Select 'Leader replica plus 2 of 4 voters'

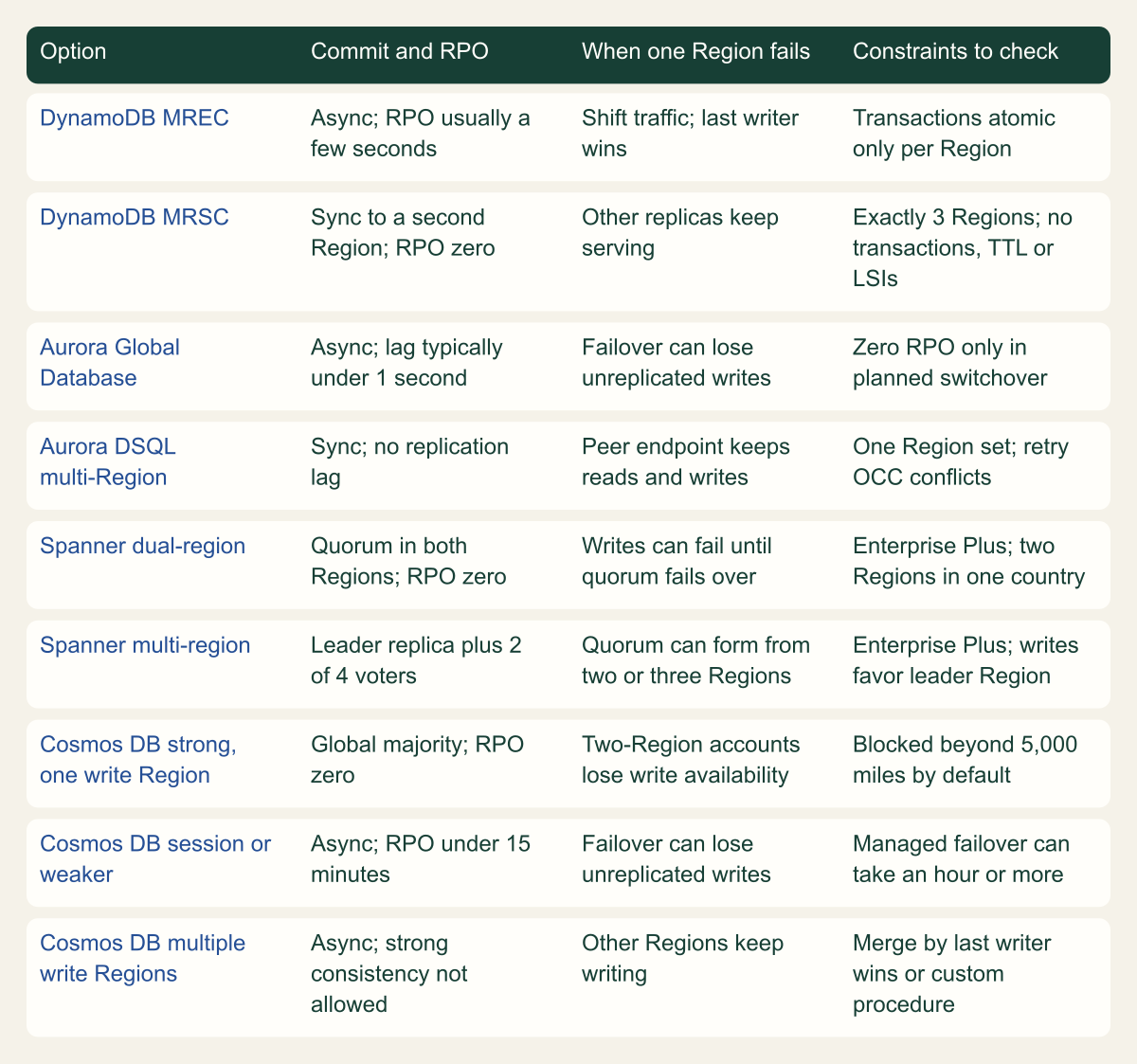pyautogui.click(x=416, y=660)
